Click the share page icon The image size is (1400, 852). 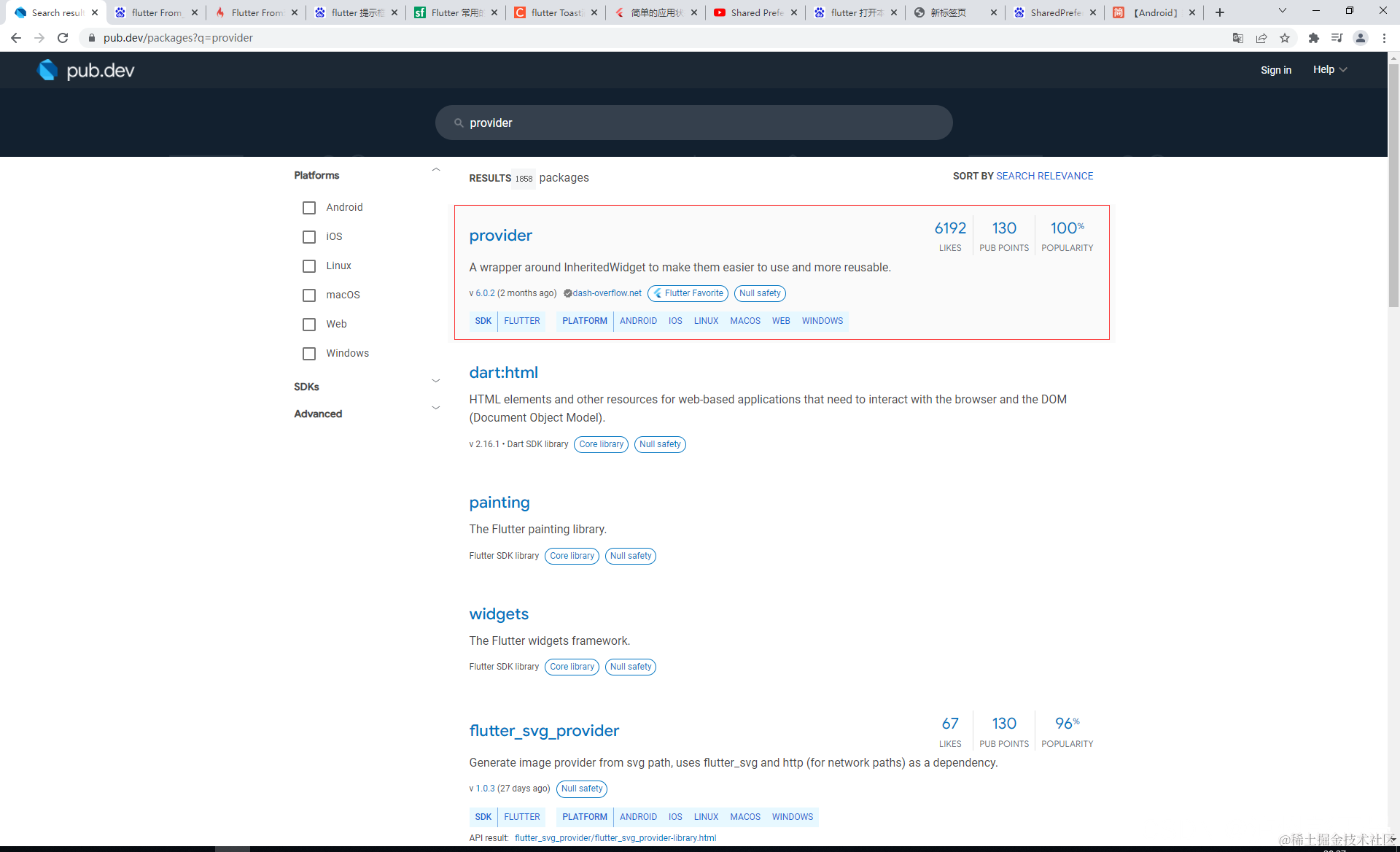tap(1261, 38)
